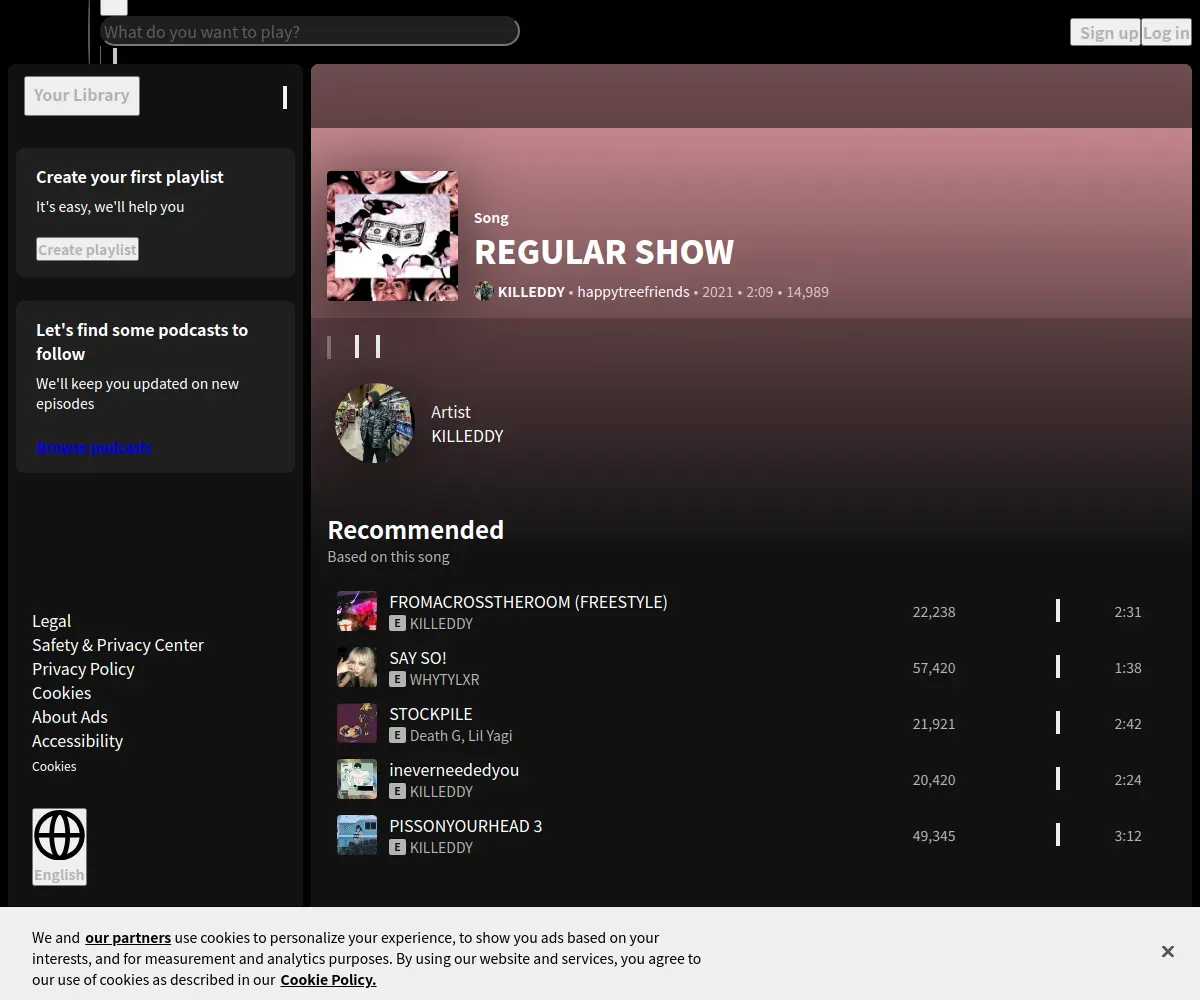Open Your Library
The width and height of the screenshot is (1200, 1000).
[x=82, y=95]
